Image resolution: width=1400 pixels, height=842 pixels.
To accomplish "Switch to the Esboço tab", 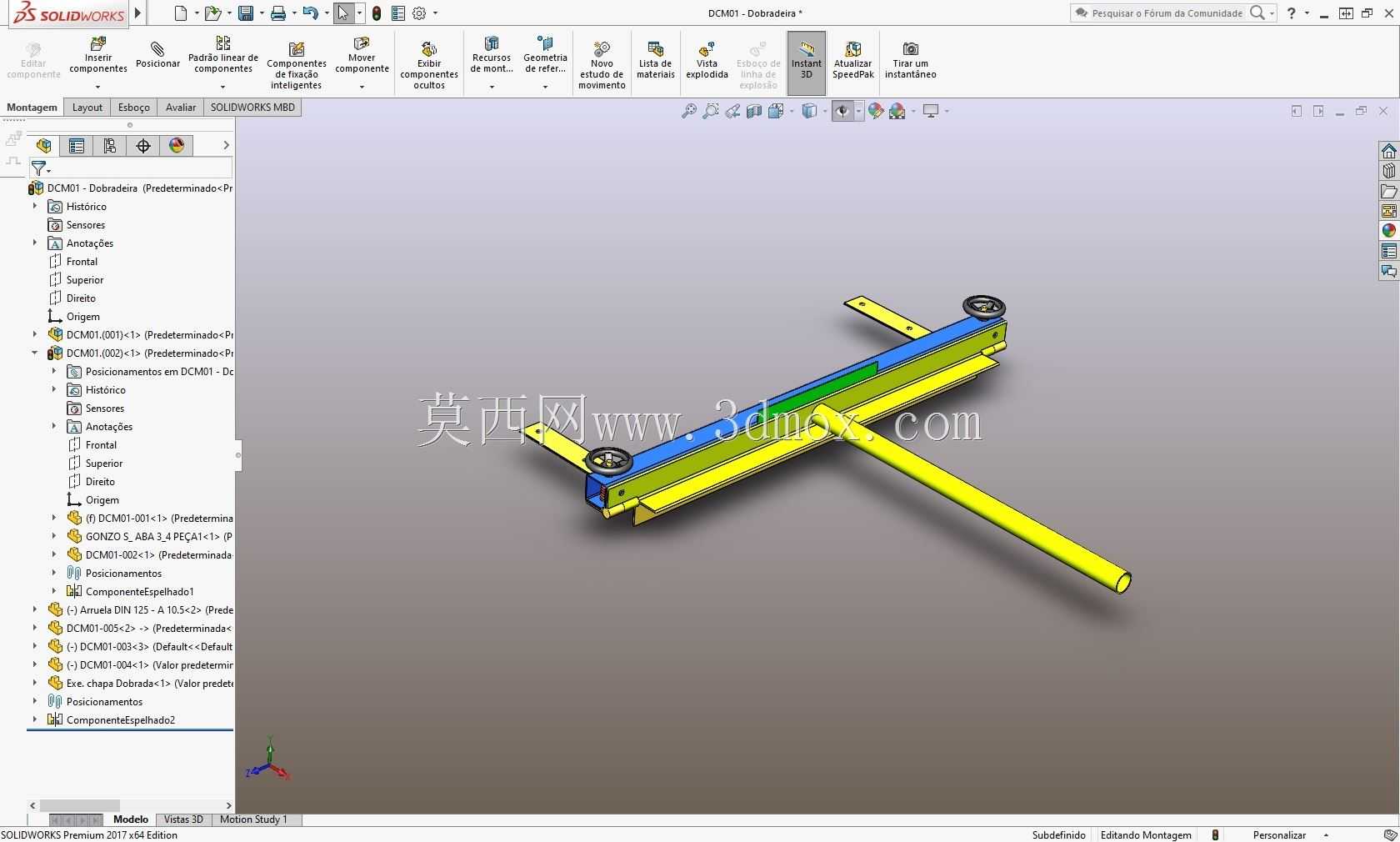I will coord(134,108).
